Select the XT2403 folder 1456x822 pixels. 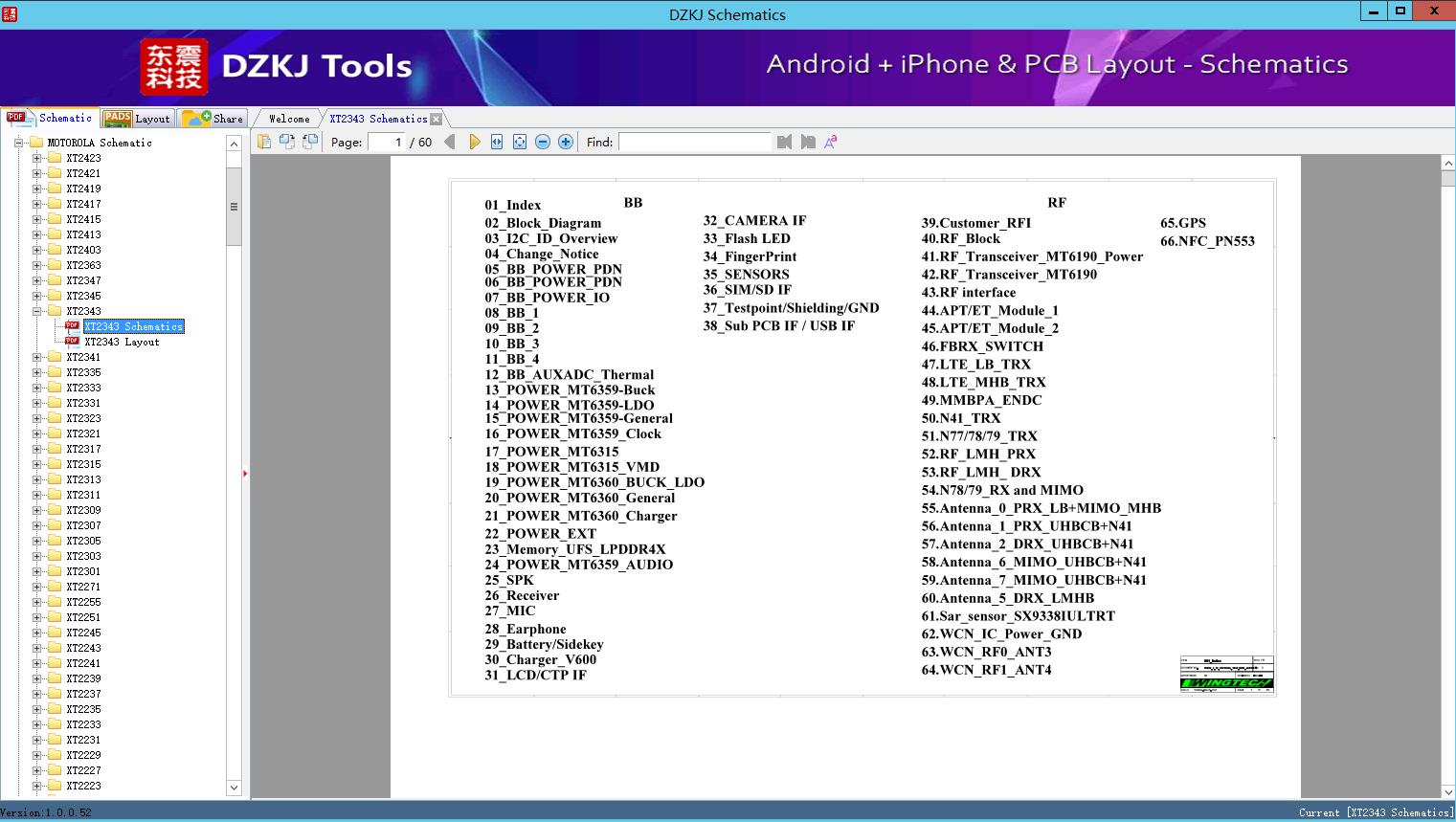(83, 250)
